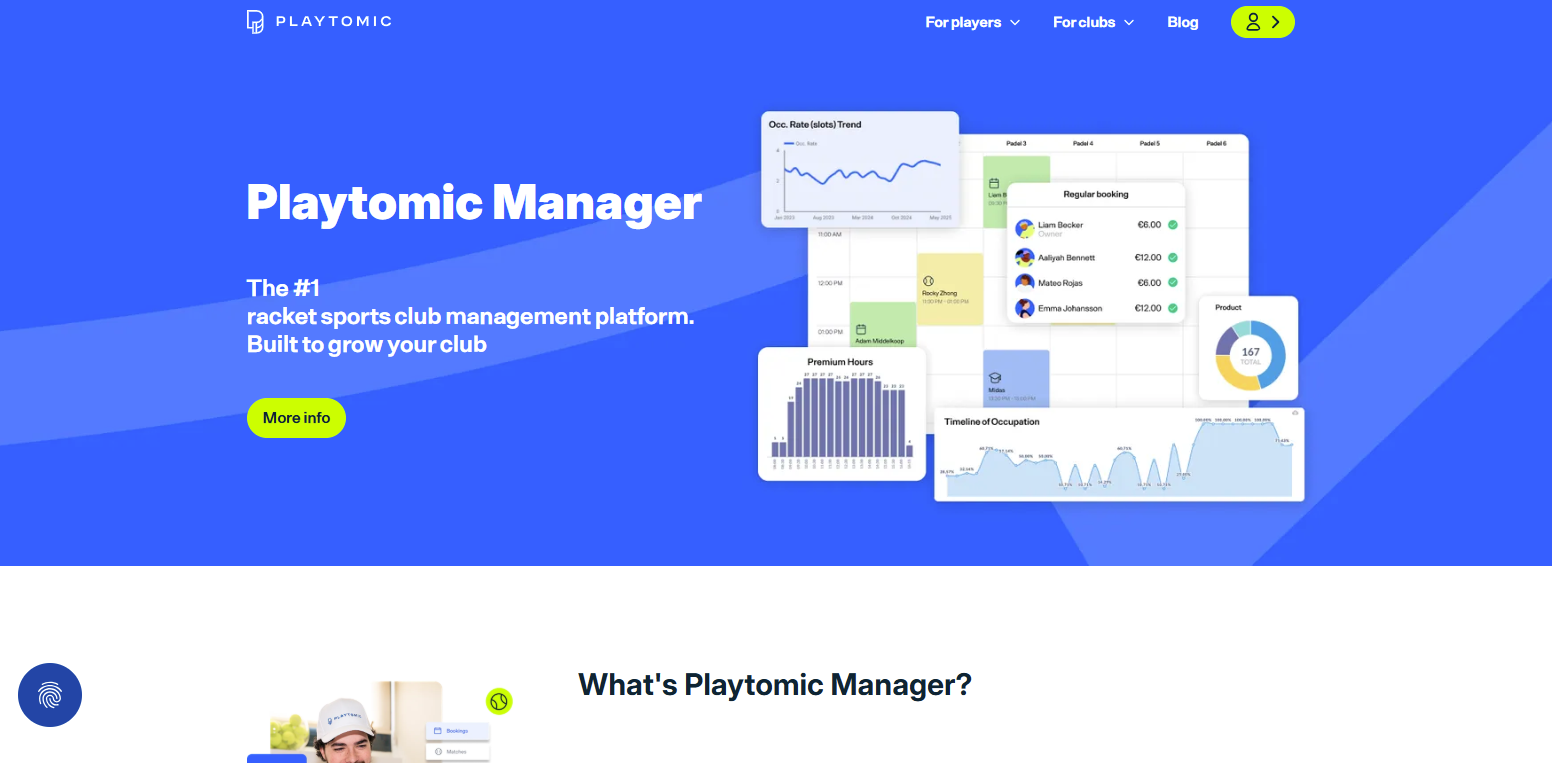The width and height of the screenshot is (1552, 763).
Task: Click the green check beside Emma Johansson's €12.00
Action: [1173, 308]
